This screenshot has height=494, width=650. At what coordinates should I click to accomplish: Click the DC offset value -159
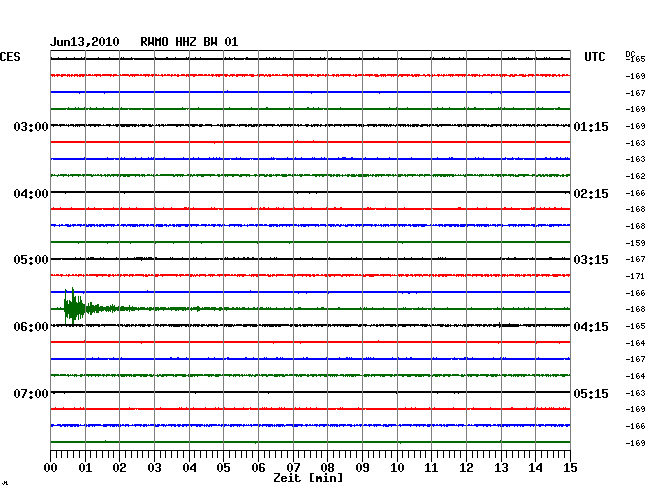(x=635, y=243)
